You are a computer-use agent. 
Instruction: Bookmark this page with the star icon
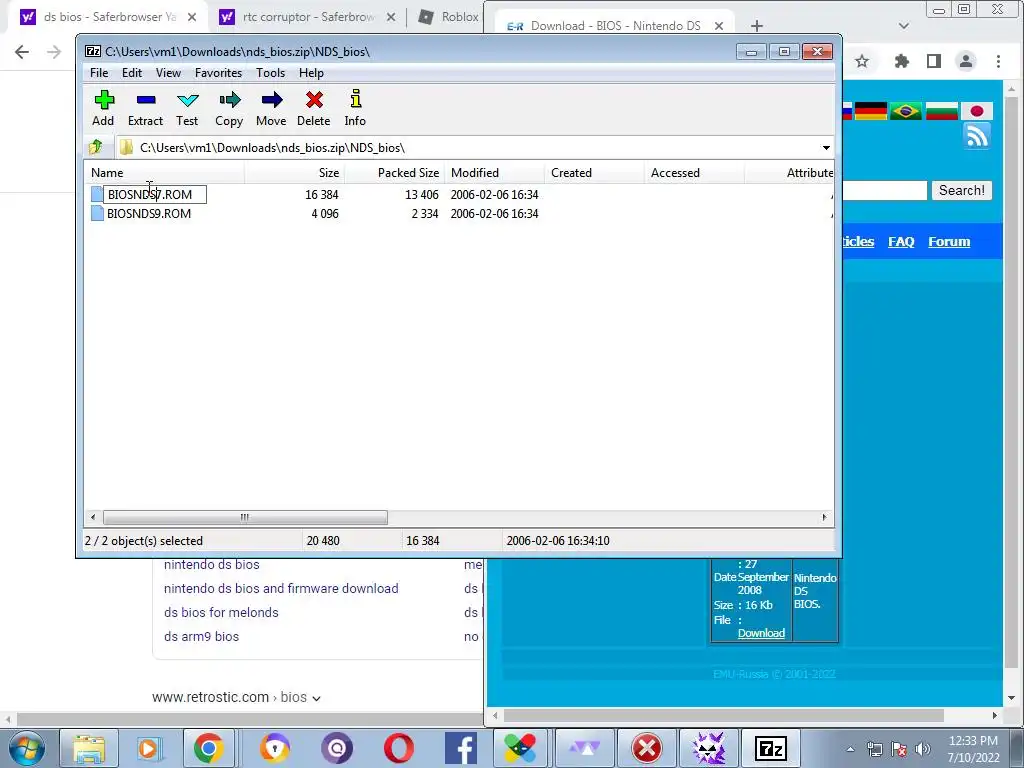(x=862, y=61)
